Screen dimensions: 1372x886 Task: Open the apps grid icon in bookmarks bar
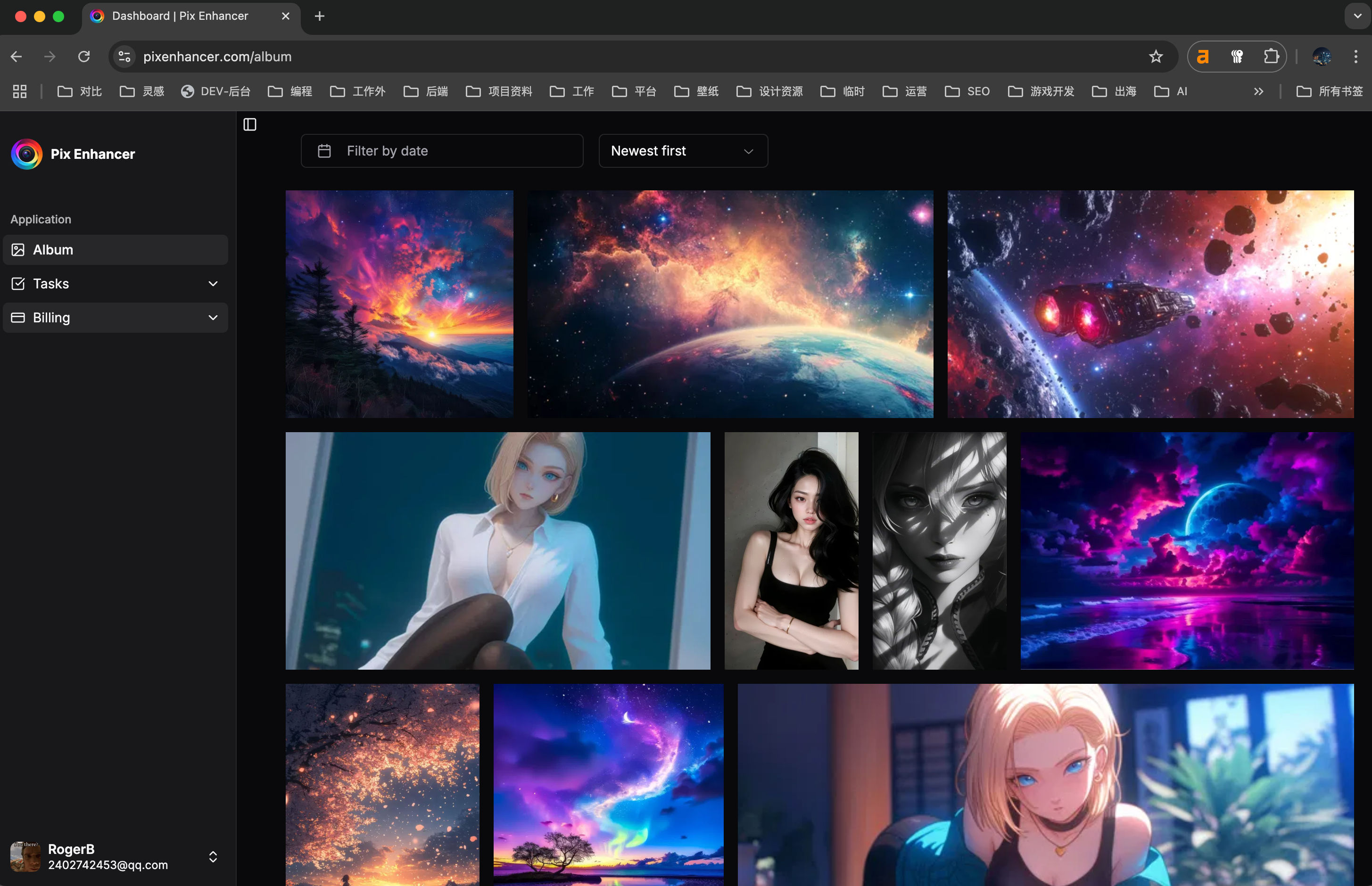(x=20, y=91)
